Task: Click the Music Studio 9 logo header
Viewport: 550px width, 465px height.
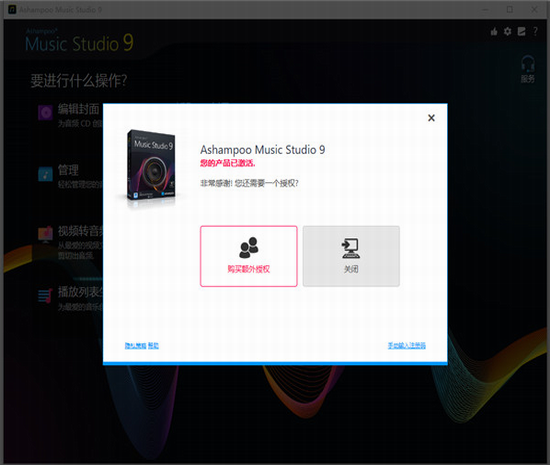Action: (79, 41)
